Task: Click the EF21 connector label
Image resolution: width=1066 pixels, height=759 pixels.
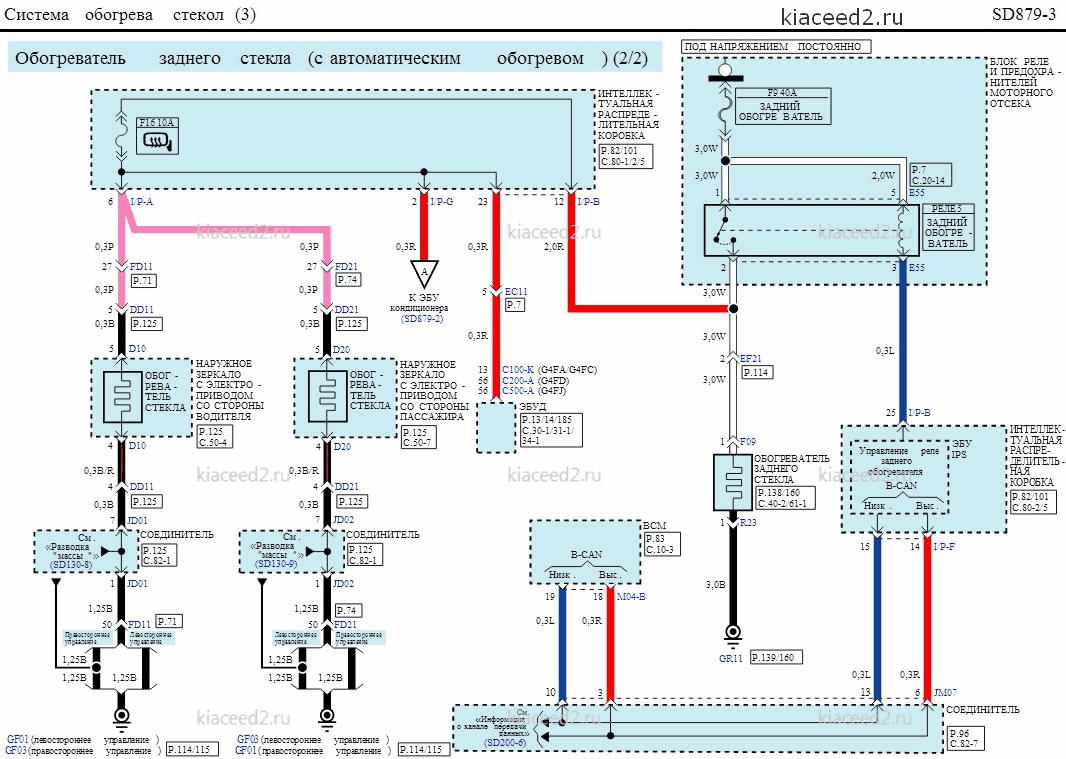Action: click(x=751, y=358)
